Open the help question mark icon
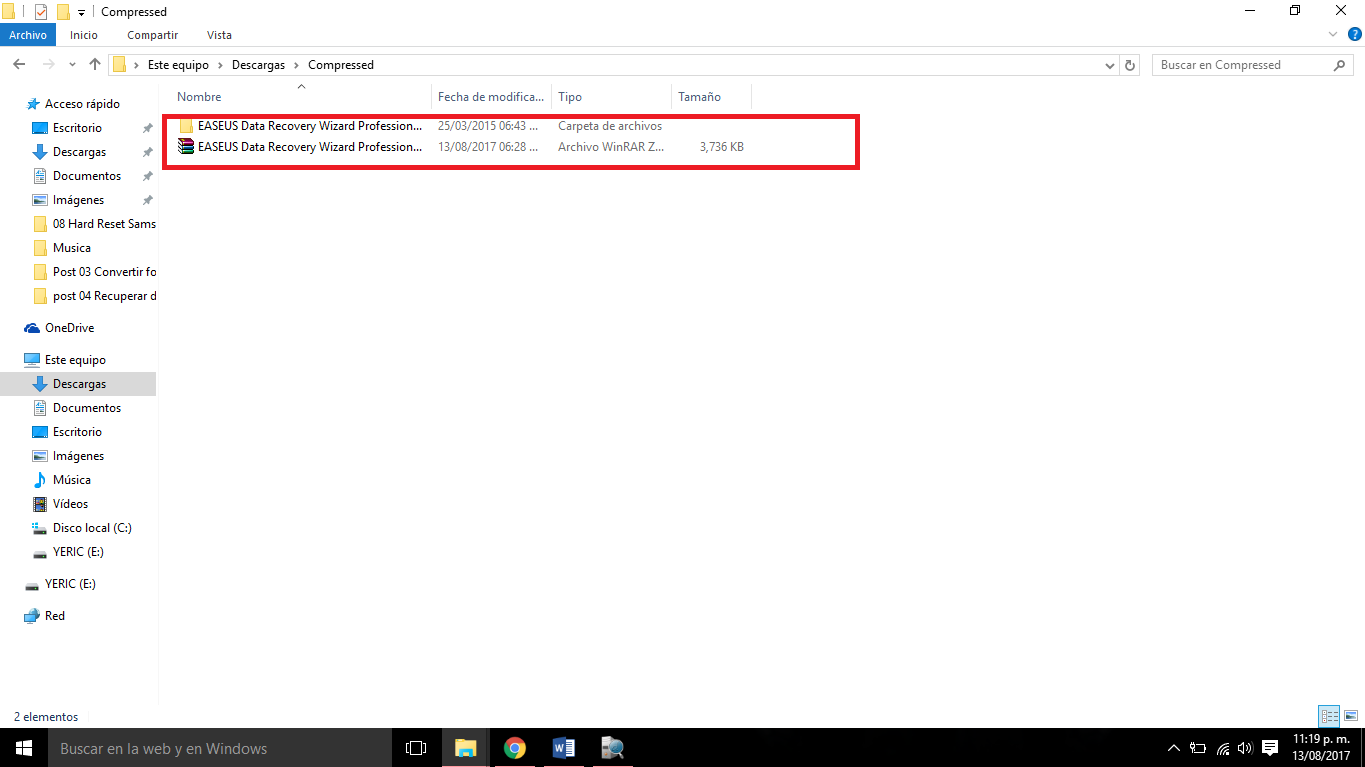This screenshot has height=767, width=1365. pyautogui.click(x=1353, y=35)
